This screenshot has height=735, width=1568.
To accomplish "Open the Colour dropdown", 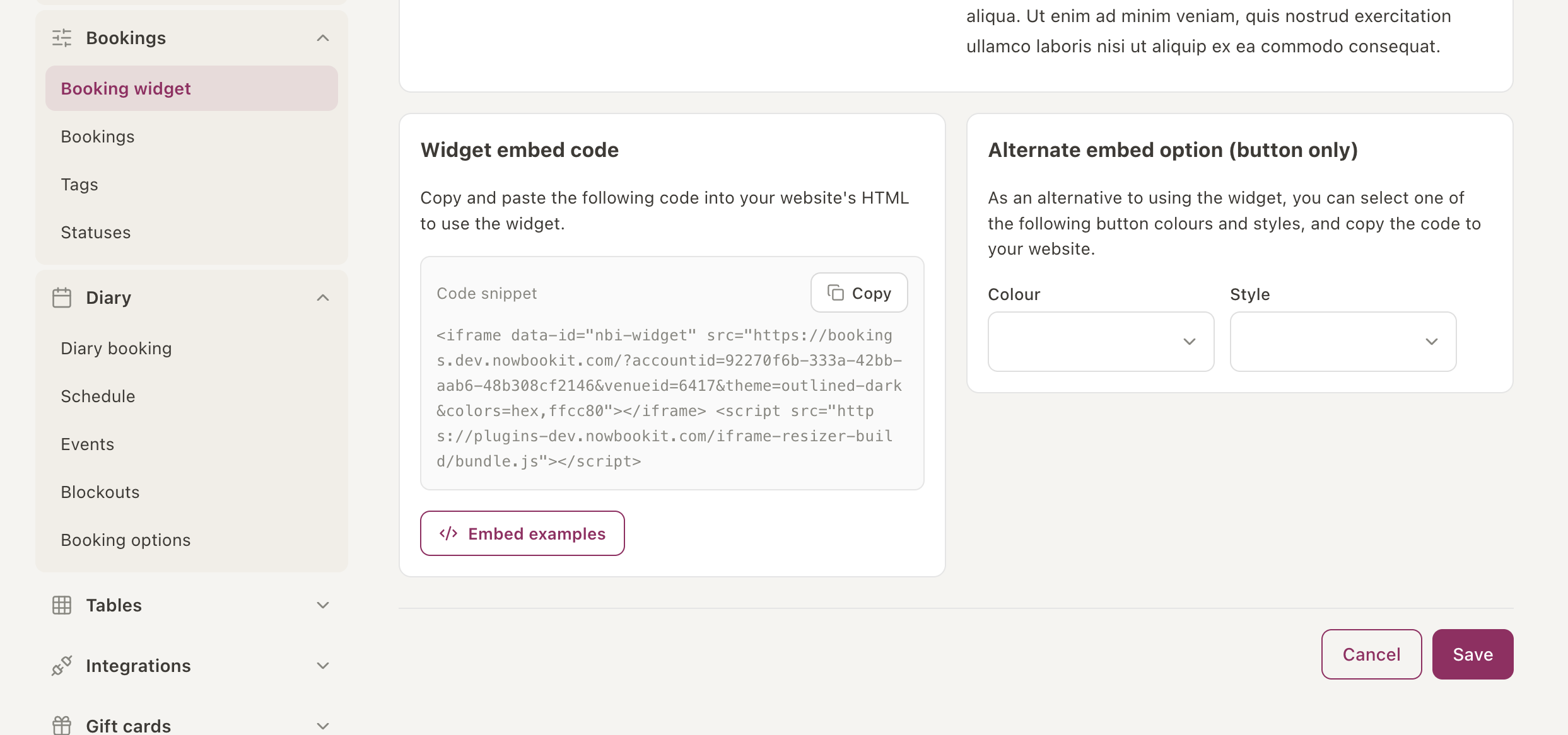I will (1101, 342).
